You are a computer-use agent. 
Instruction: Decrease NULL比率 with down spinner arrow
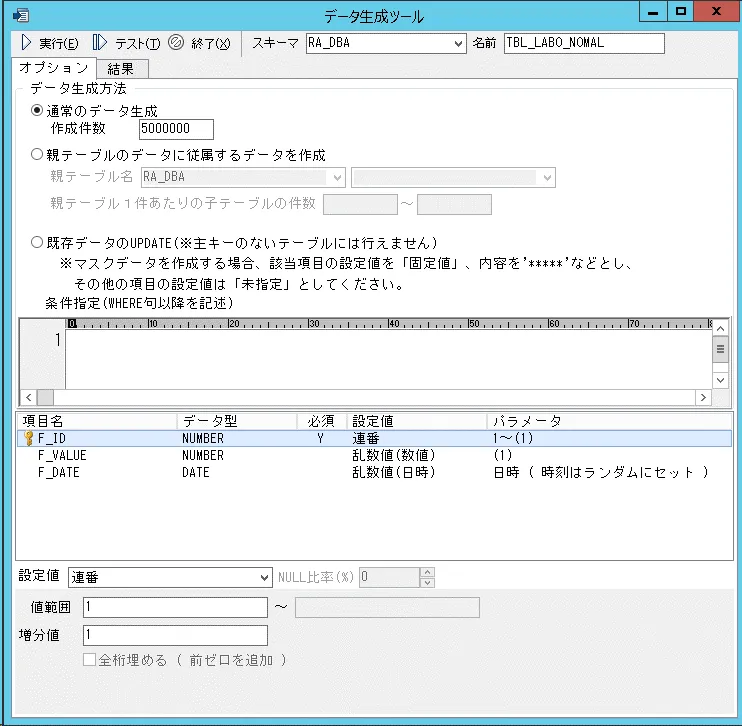pos(427,583)
